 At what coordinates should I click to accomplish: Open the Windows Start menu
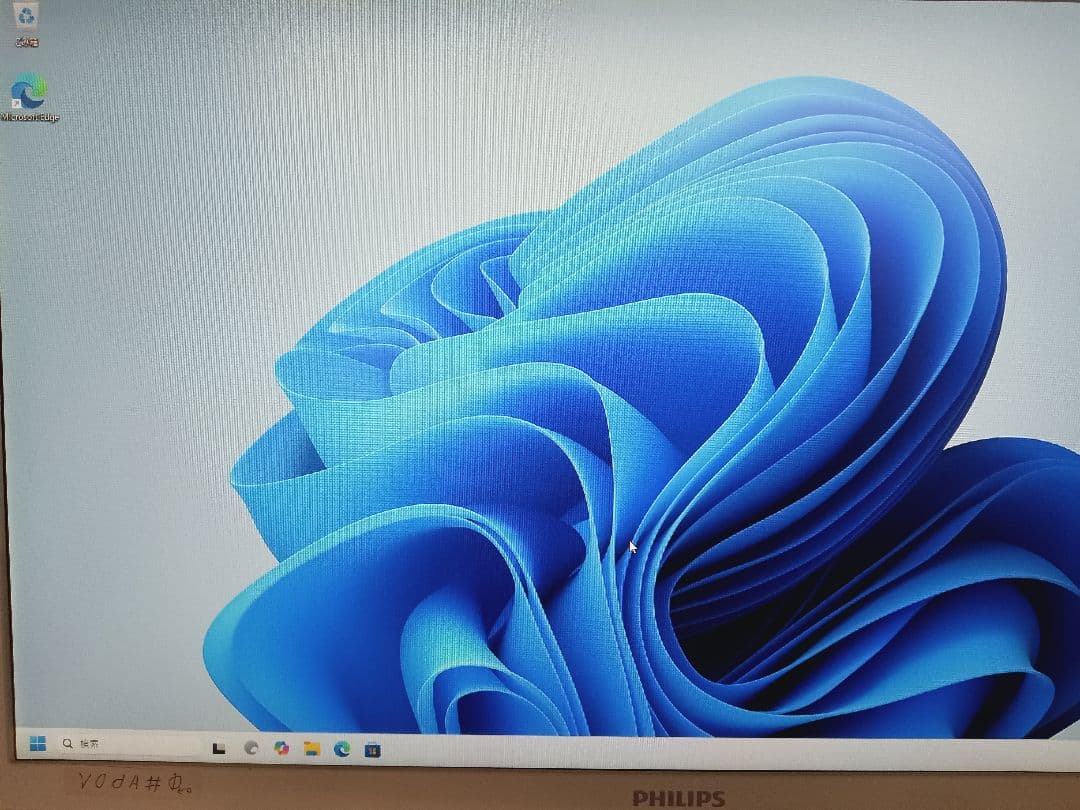pos(38,744)
